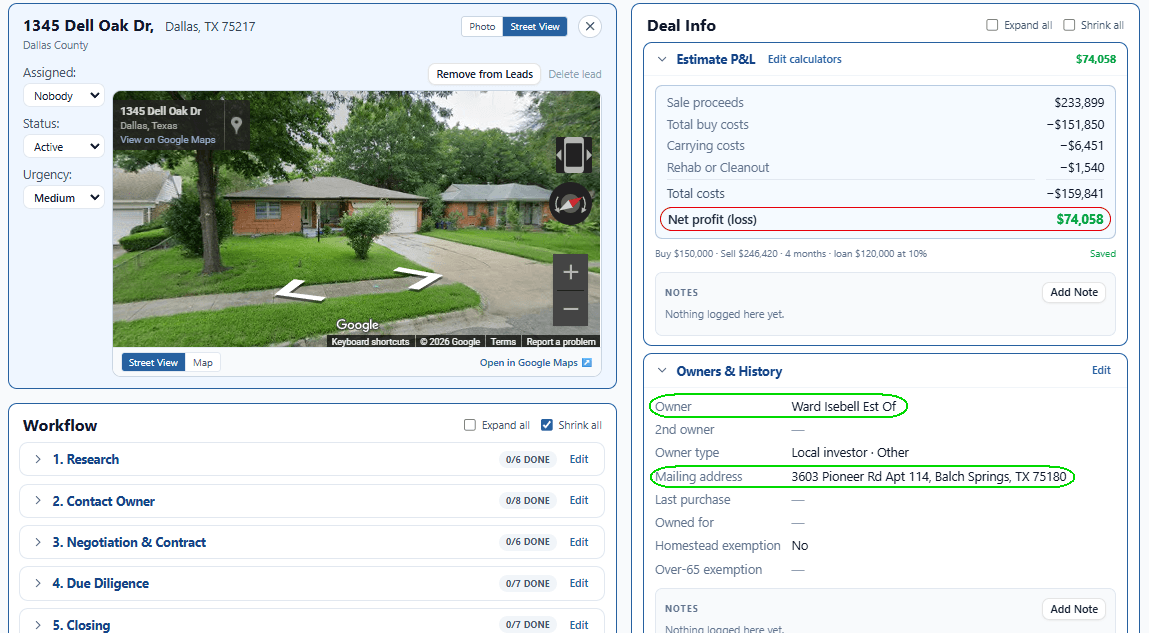1149x633 pixels.
Task: Click Edit in Owners & History header
Action: coord(1101,370)
